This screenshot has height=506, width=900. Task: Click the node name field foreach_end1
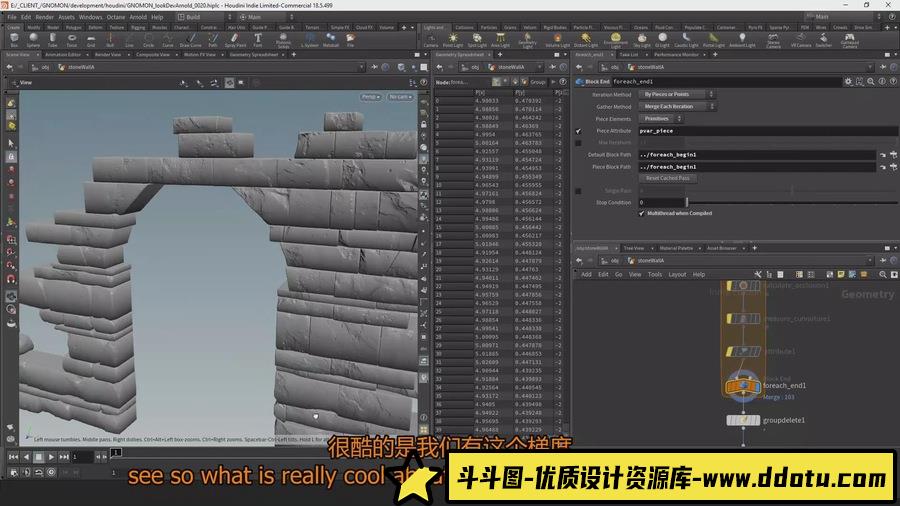[726, 81]
